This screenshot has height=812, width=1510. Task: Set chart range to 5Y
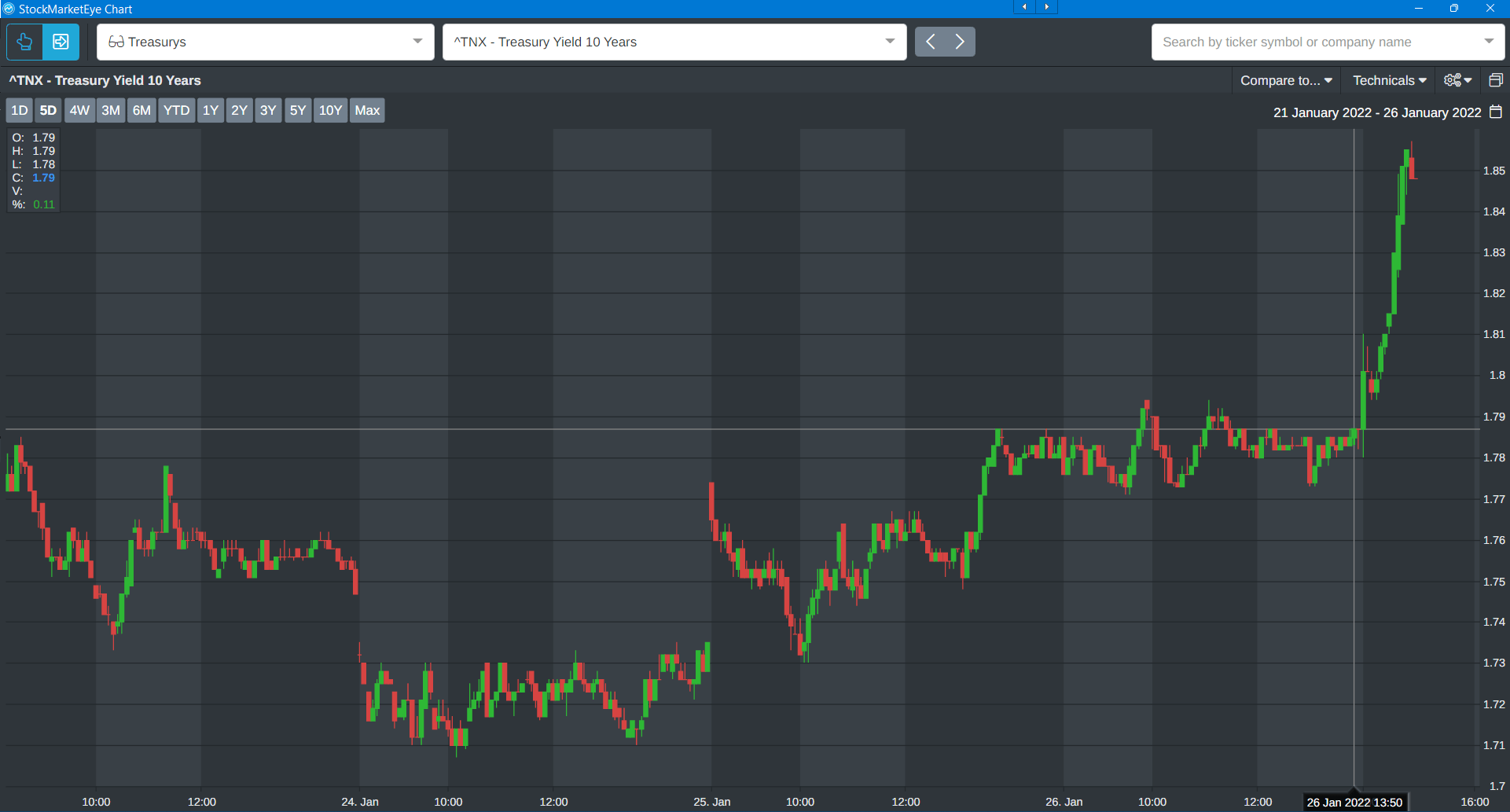[x=298, y=110]
